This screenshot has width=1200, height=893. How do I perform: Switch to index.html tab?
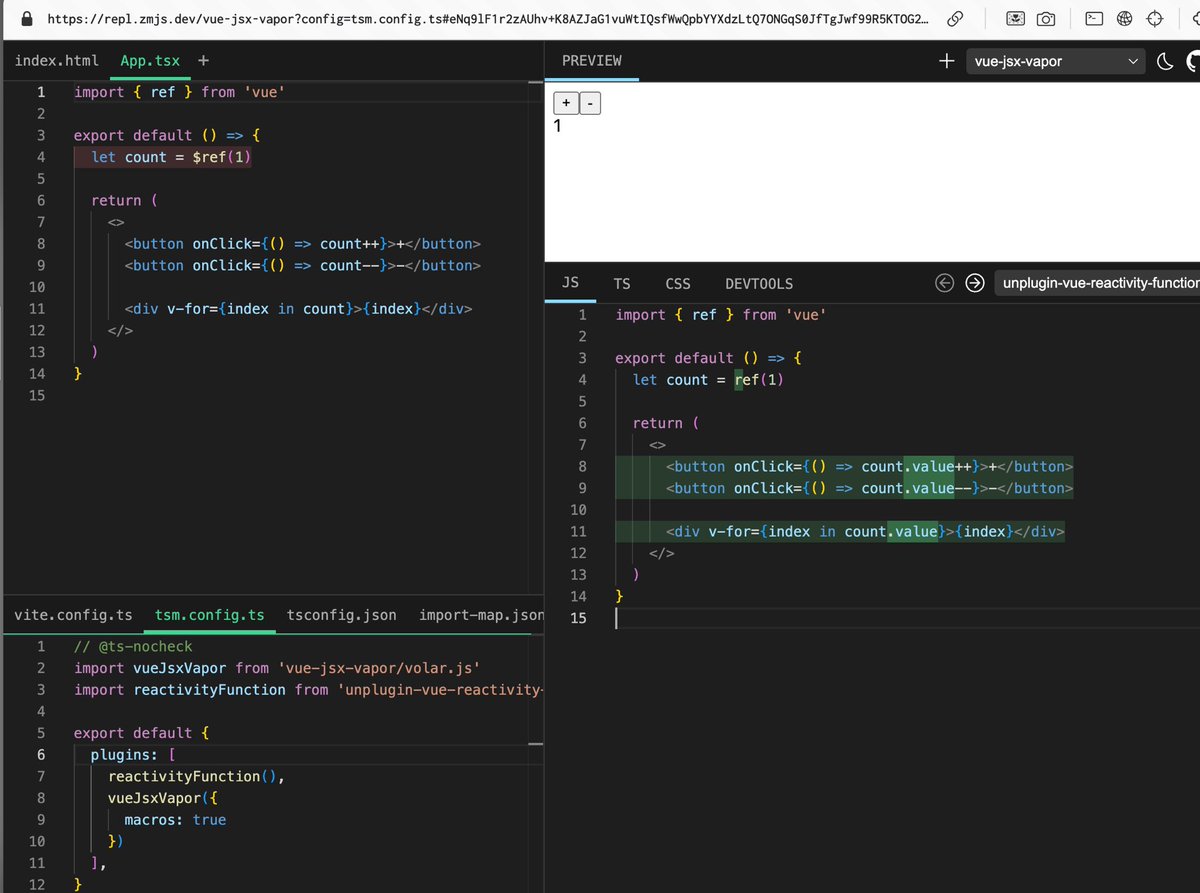click(57, 60)
